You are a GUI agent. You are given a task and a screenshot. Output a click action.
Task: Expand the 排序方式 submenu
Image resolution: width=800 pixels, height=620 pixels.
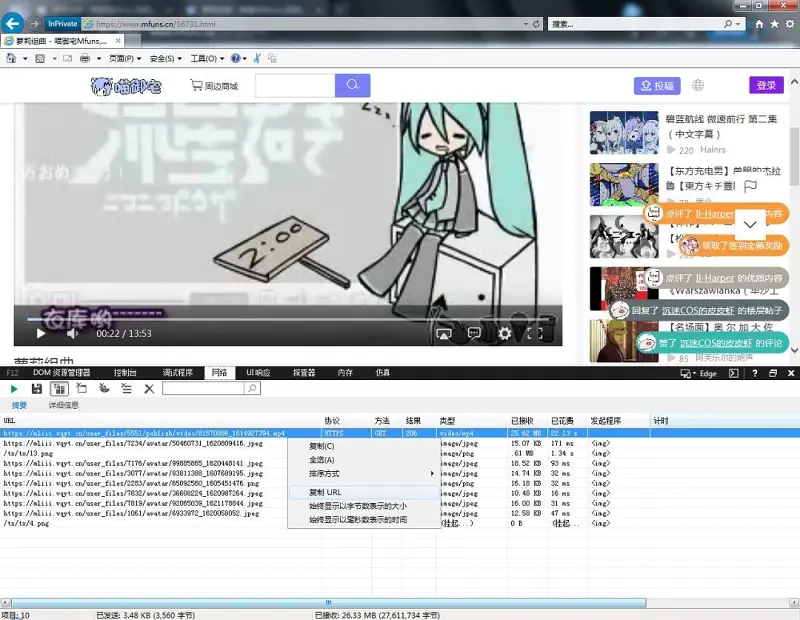coord(364,474)
